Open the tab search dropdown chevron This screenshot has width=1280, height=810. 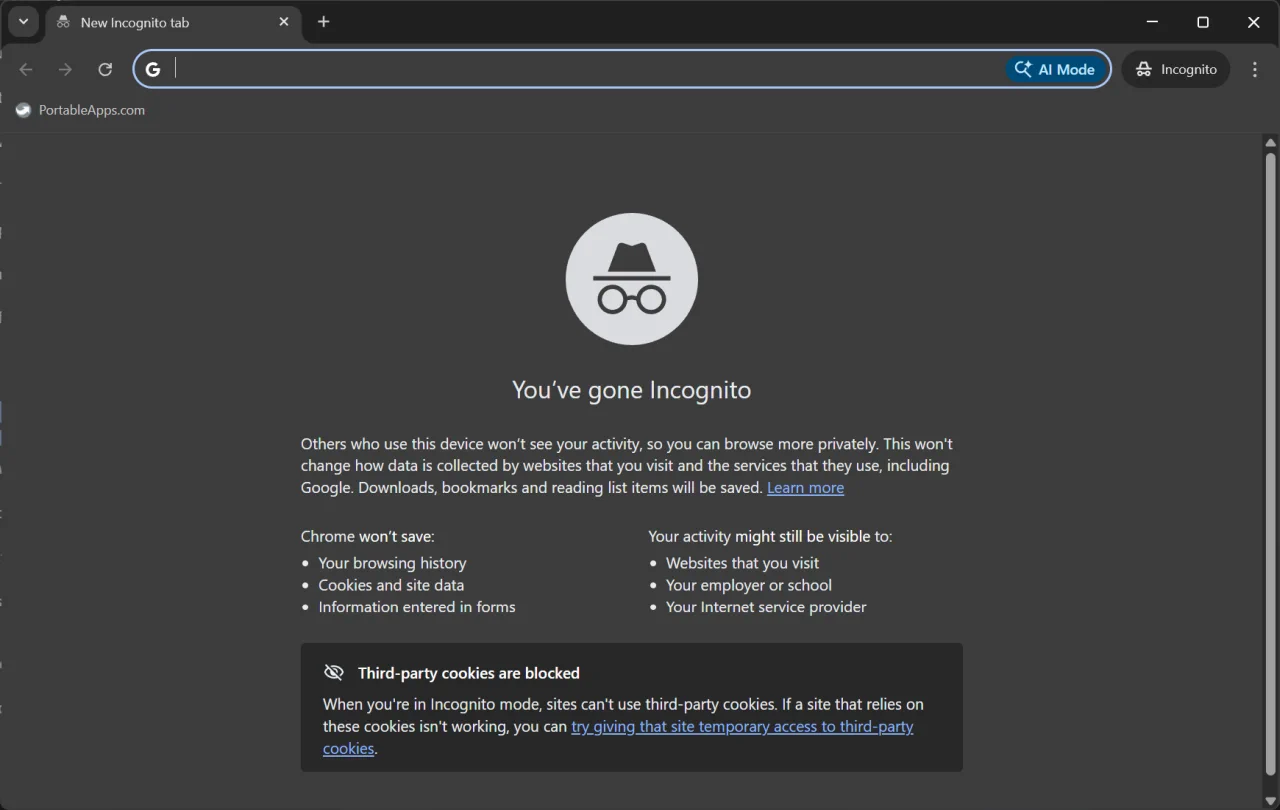pos(22,22)
